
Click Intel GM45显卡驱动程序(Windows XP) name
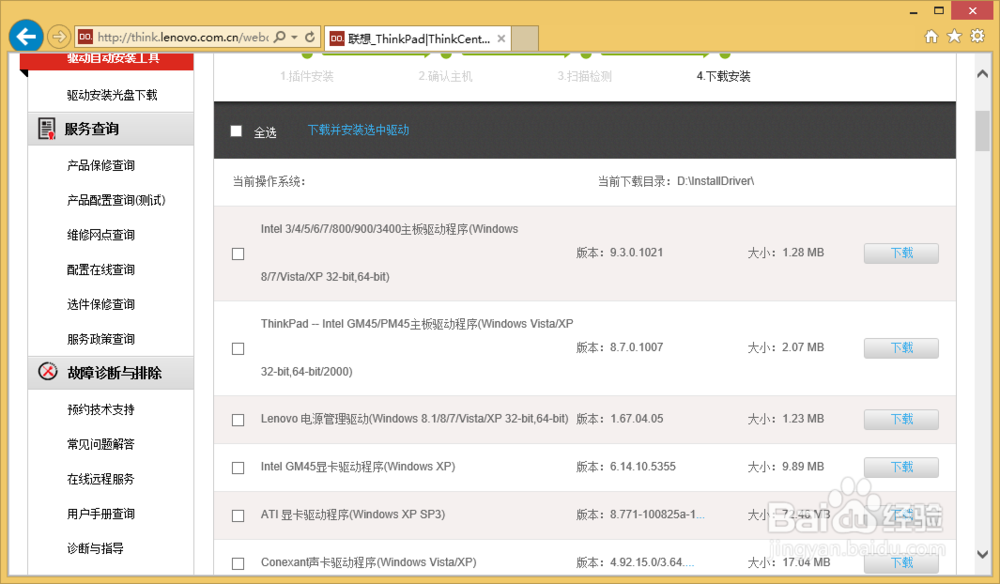358,467
